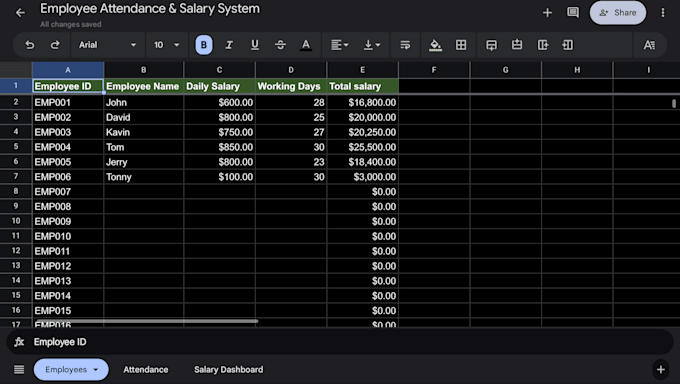Screen dimensions: 680x384
Task: Switch to the Salary Dashboard sheet tab
Action: tap(229, 370)
